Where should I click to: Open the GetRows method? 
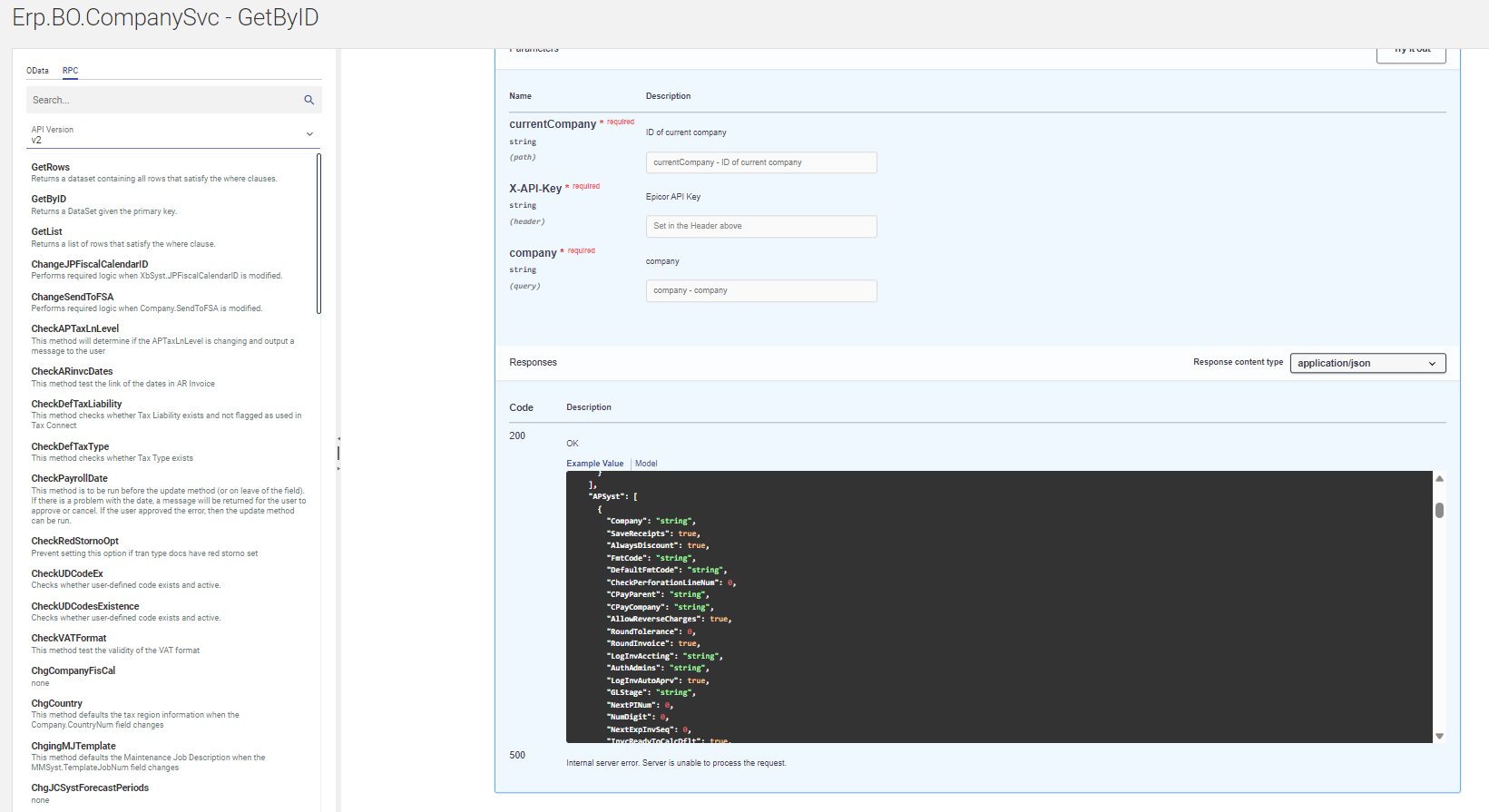[51, 167]
